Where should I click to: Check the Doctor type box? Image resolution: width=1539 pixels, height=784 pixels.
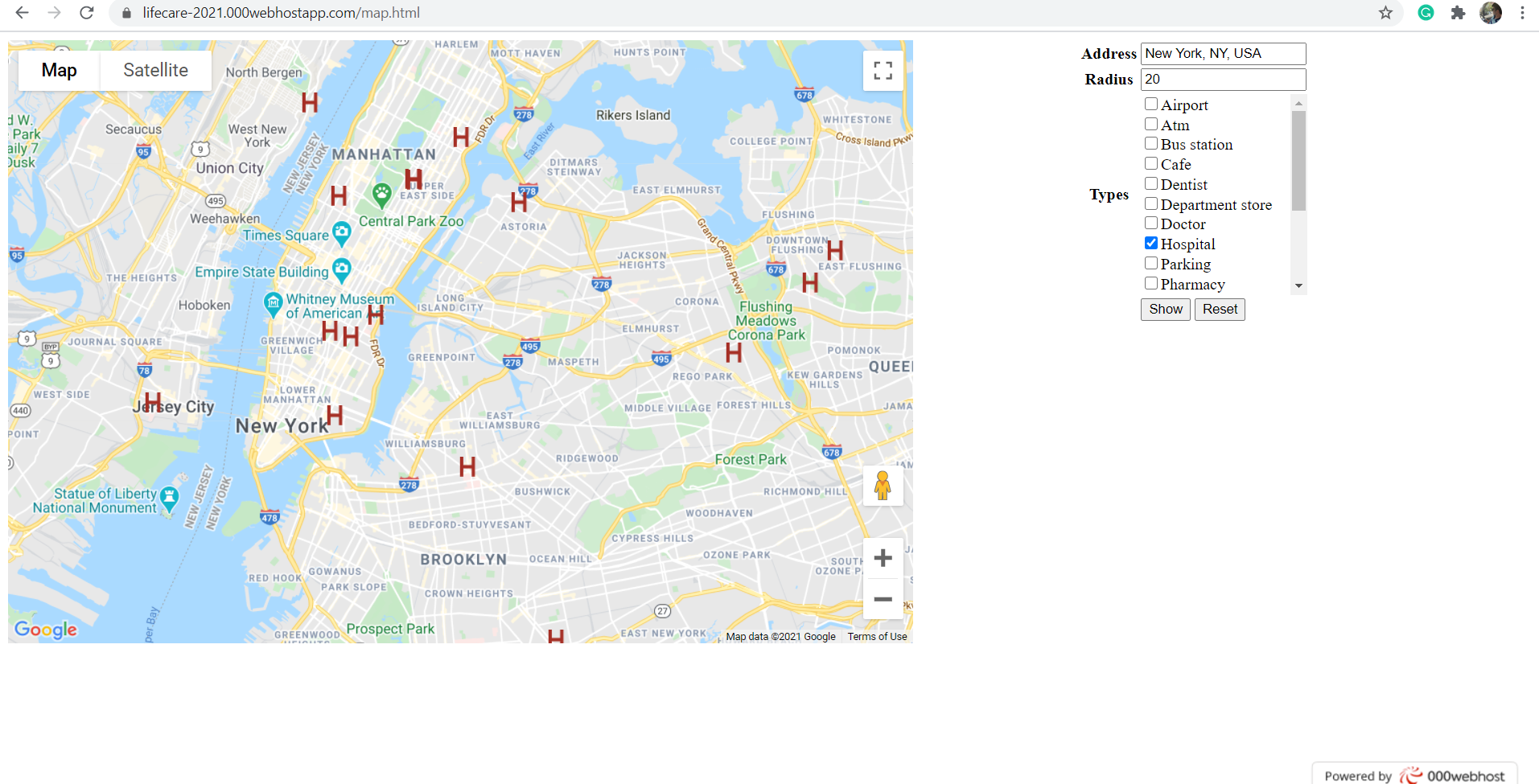(1151, 223)
